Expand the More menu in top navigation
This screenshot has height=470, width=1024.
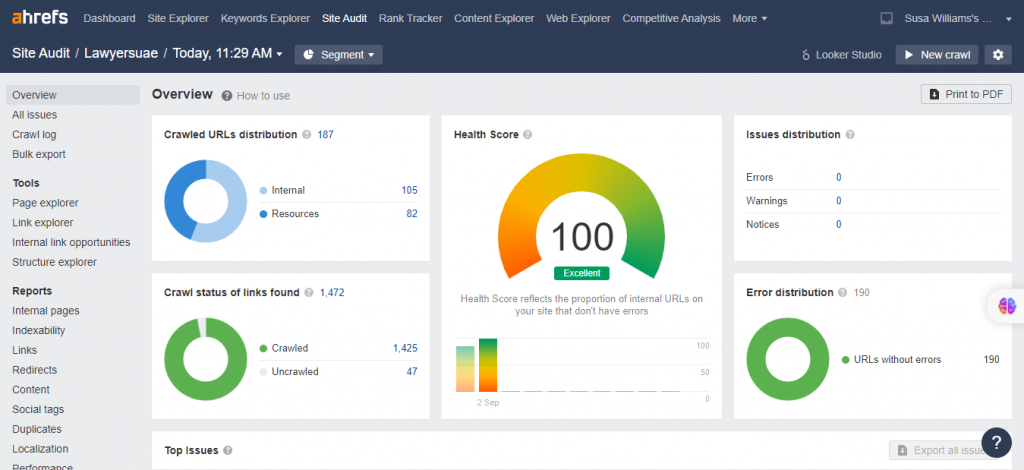tap(750, 18)
